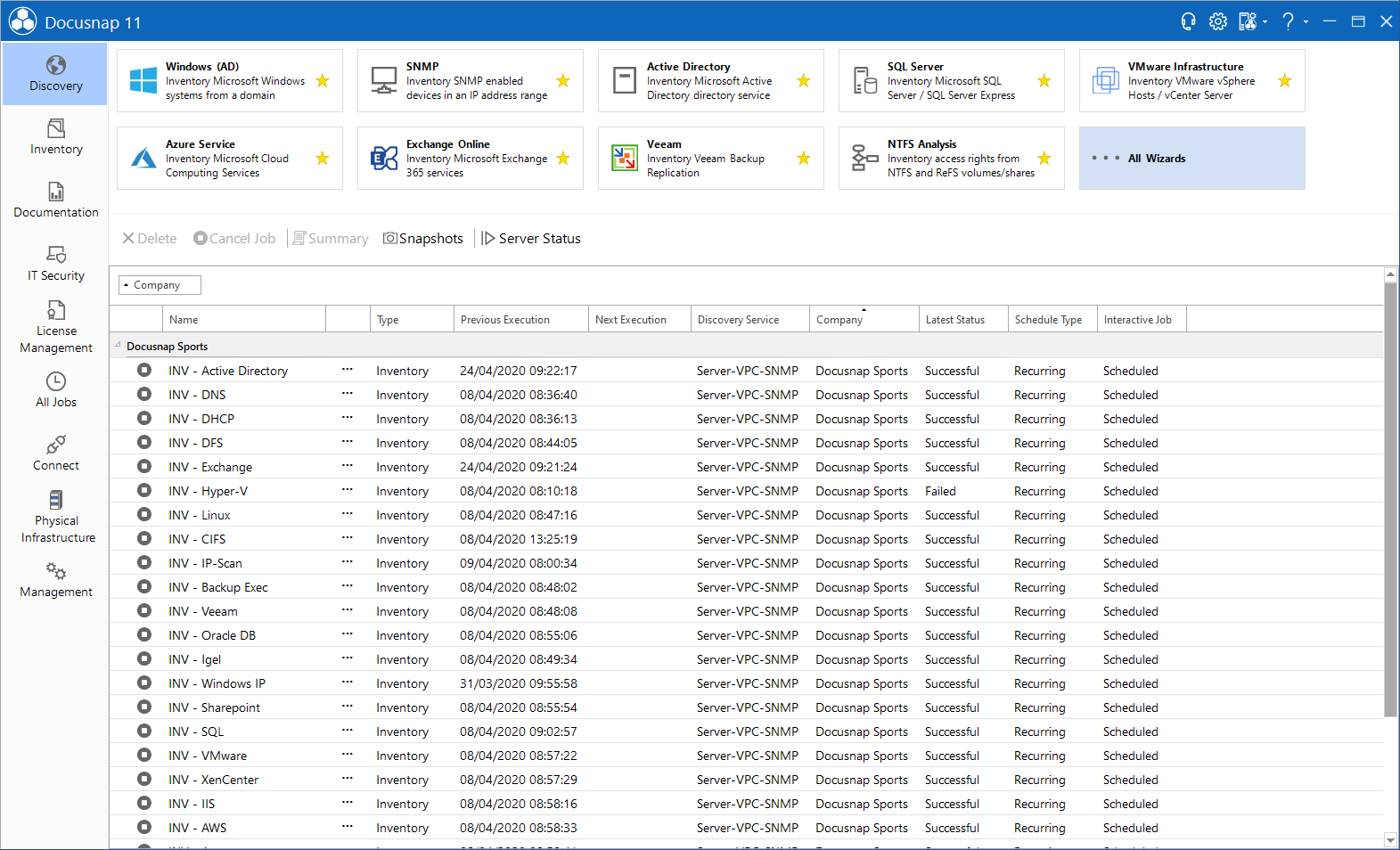Toggle favorite star on Windows (AD) wizard

[x=323, y=80]
